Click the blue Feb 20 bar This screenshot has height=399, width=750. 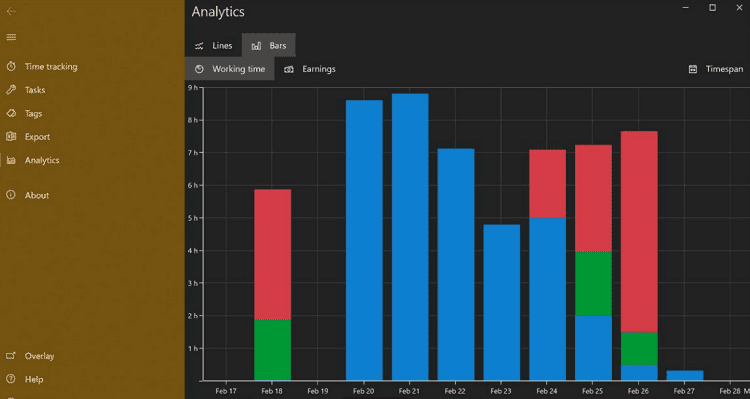[x=364, y=240]
